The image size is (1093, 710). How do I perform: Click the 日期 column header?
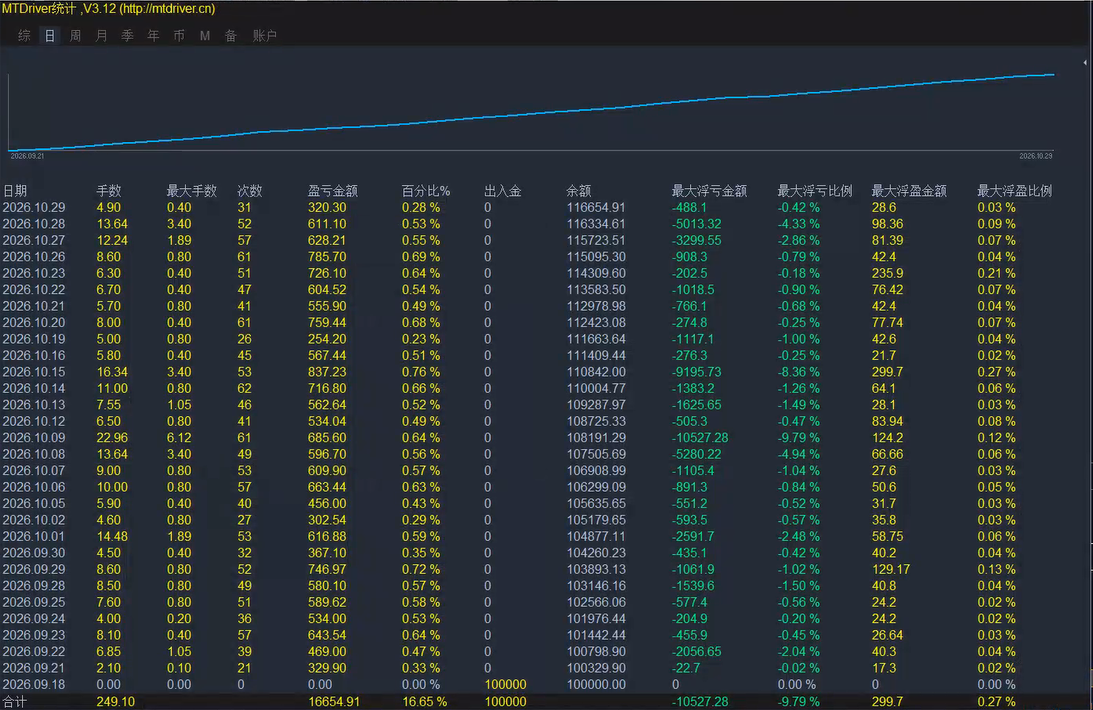tap(15, 191)
